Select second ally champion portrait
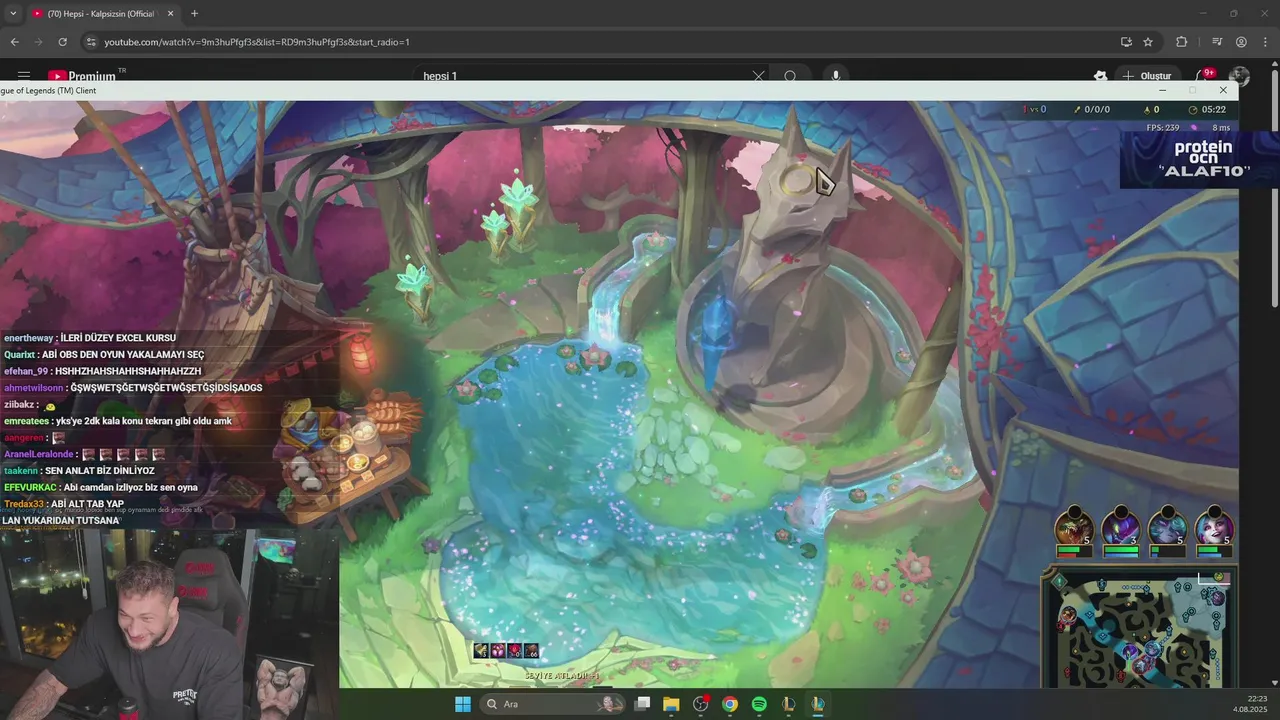The image size is (1280, 720). coord(1121,528)
